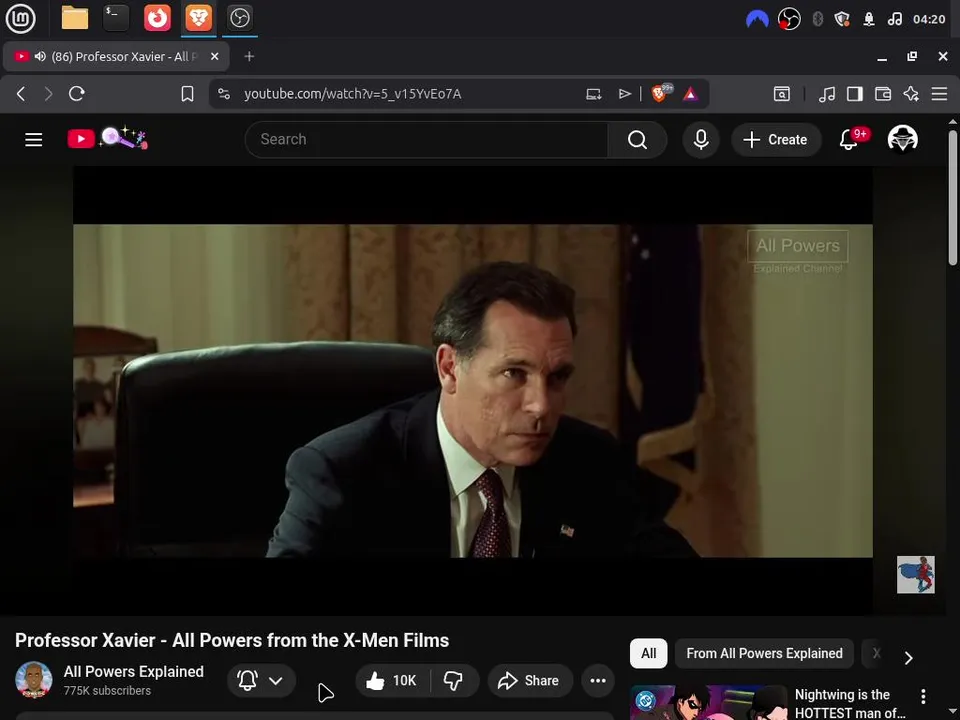Image resolution: width=960 pixels, height=720 pixels.
Task: Open the account avatar menu
Action: click(x=902, y=139)
